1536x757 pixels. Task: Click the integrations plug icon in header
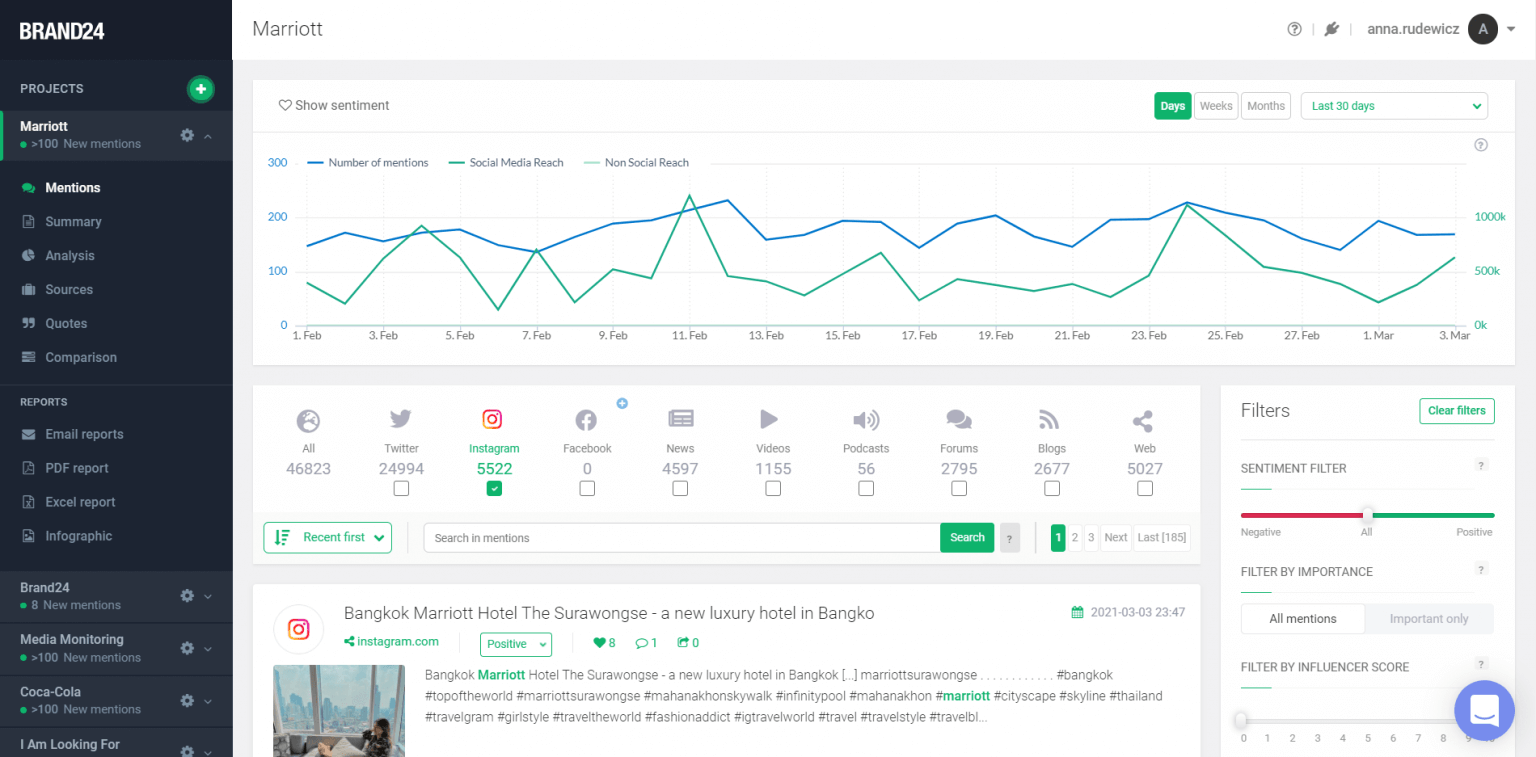point(1331,29)
